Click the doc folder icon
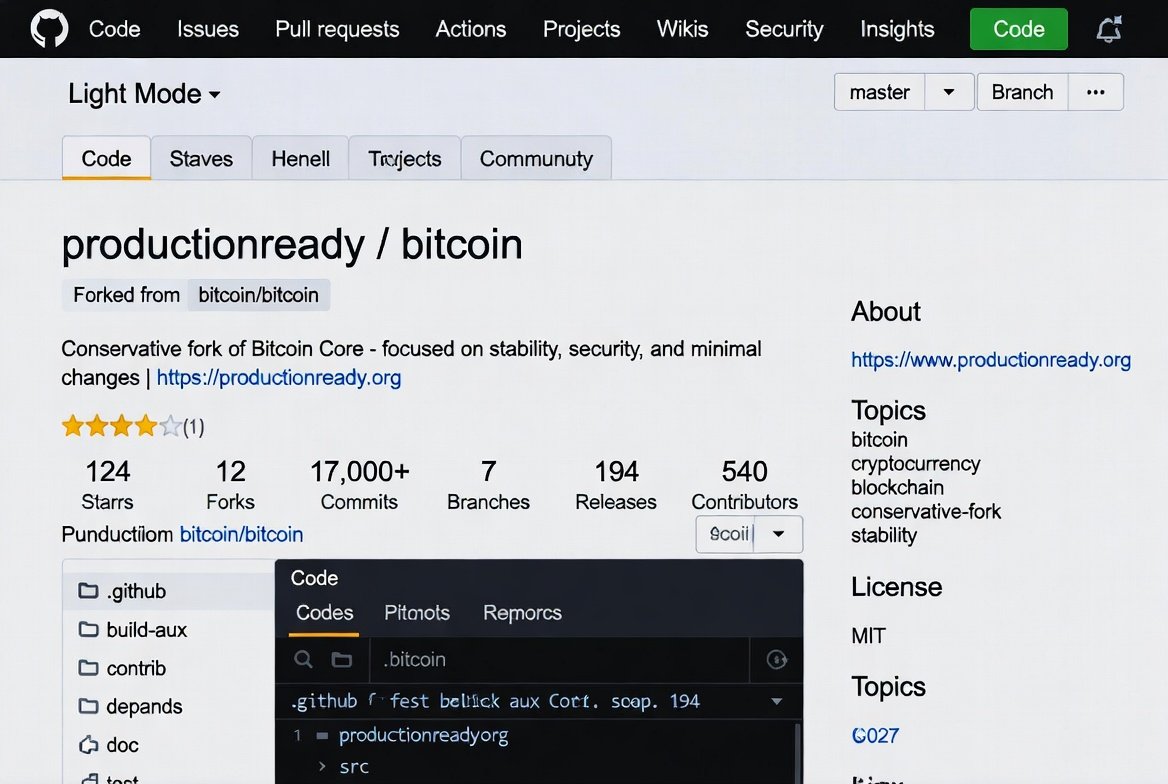Viewport: 1168px width, 784px height. point(88,745)
